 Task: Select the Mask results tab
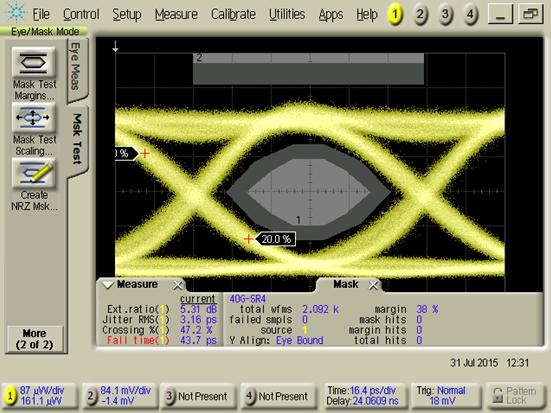click(x=346, y=284)
